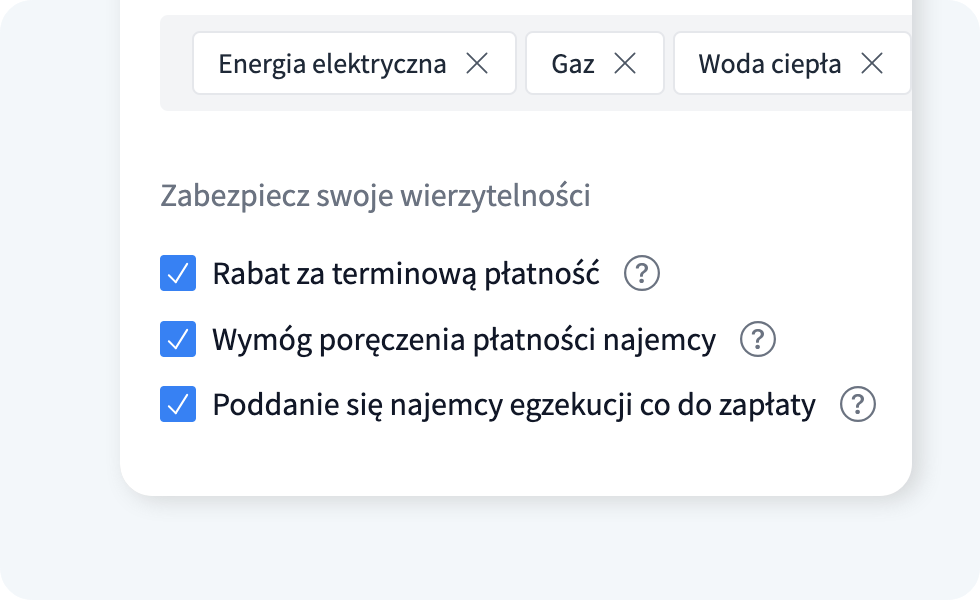Show explanation for "Poddanie się najemcy egzekucji"
Viewport: 980px width, 600px height.
858,404
